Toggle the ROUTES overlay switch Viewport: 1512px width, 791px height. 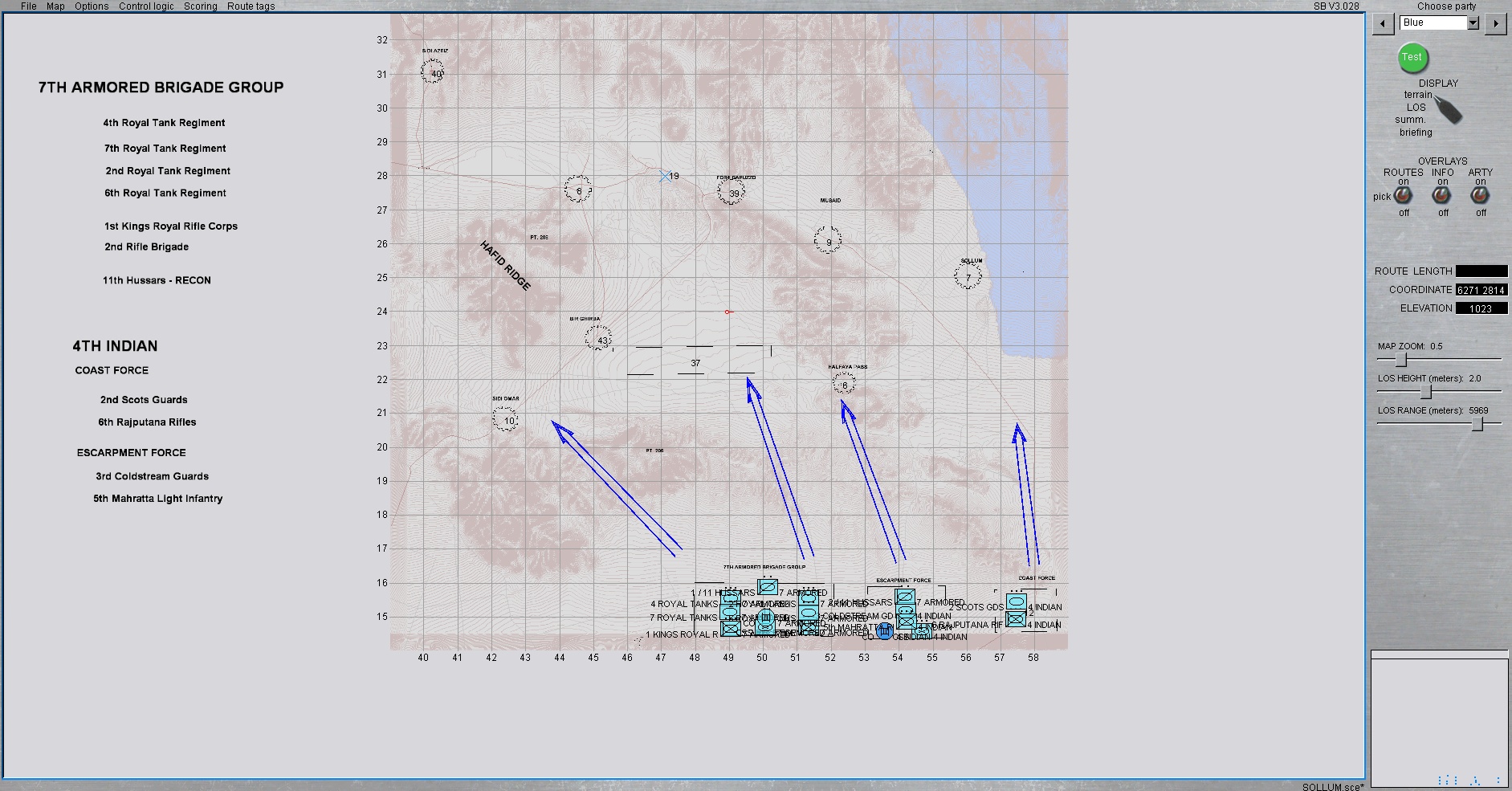click(x=1403, y=196)
